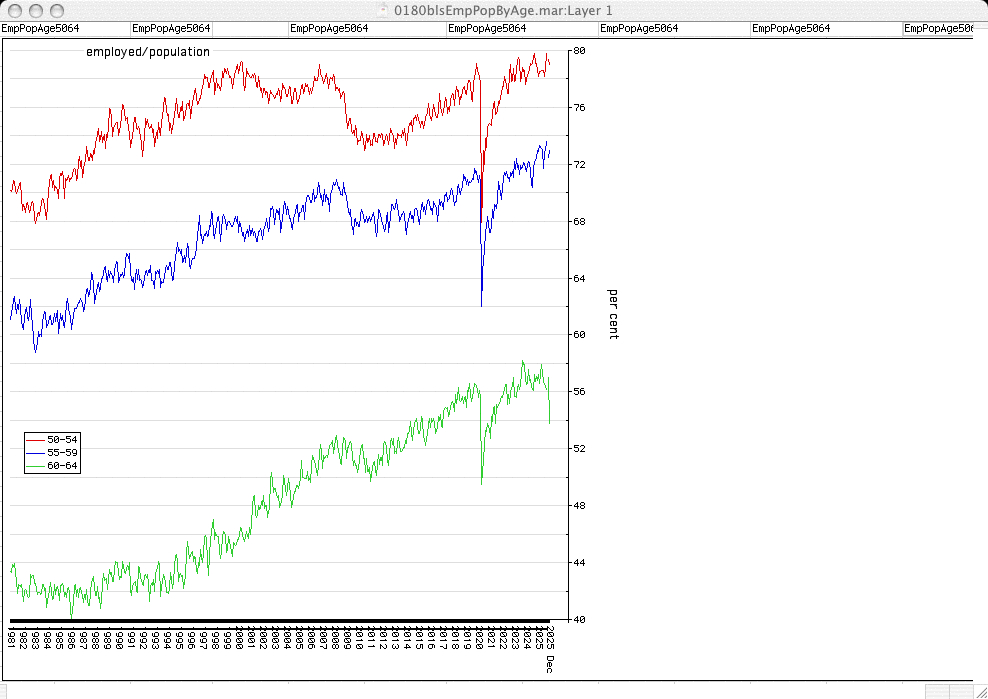This screenshot has width=988, height=699.
Task: Zoom the window using the third title bar button
Action: [57, 10]
